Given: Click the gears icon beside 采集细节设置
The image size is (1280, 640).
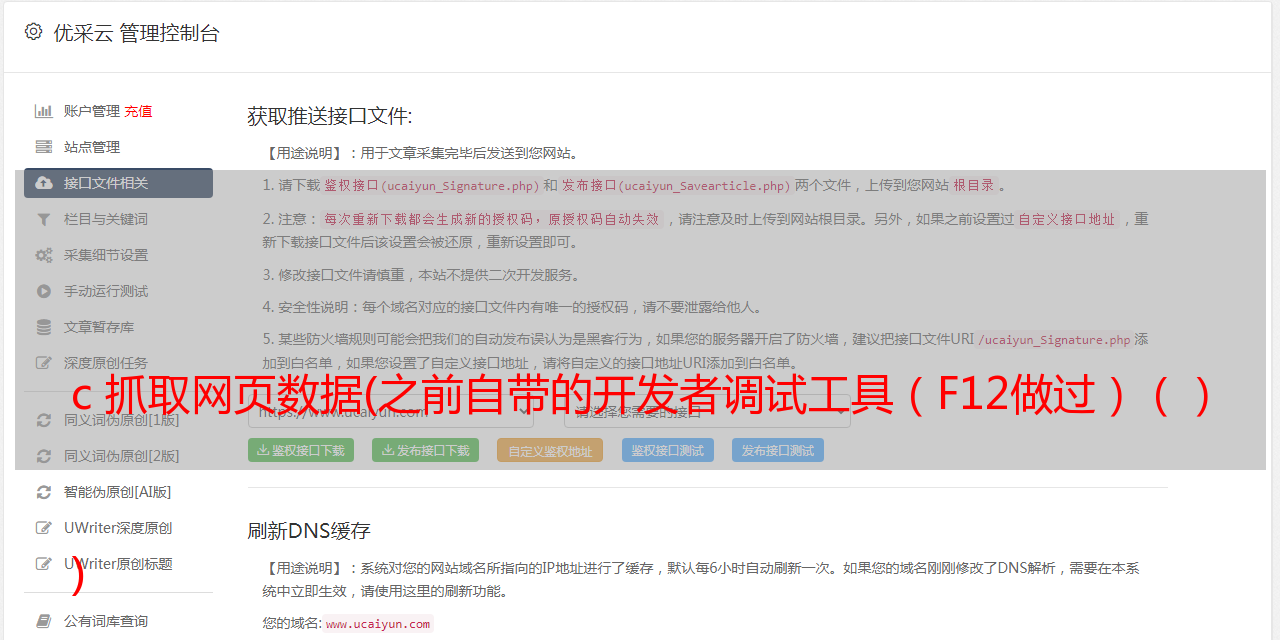Looking at the screenshot, I should pos(44,255).
